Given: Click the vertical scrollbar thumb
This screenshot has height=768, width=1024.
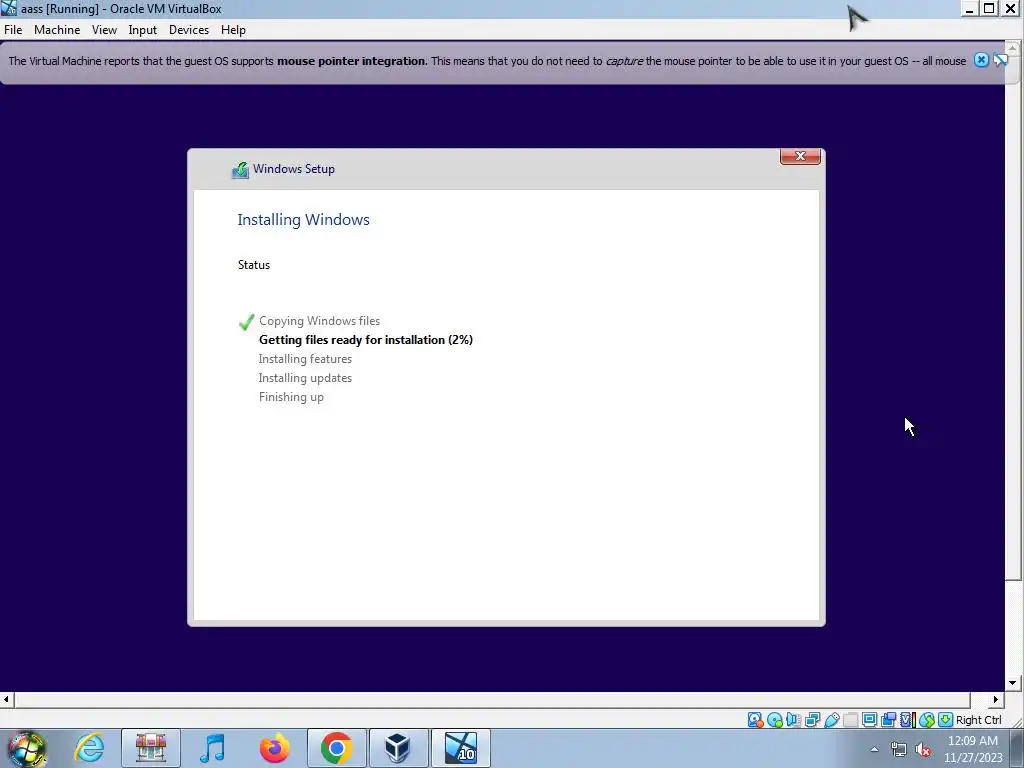Looking at the screenshot, I should click(x=1013, y=317).
